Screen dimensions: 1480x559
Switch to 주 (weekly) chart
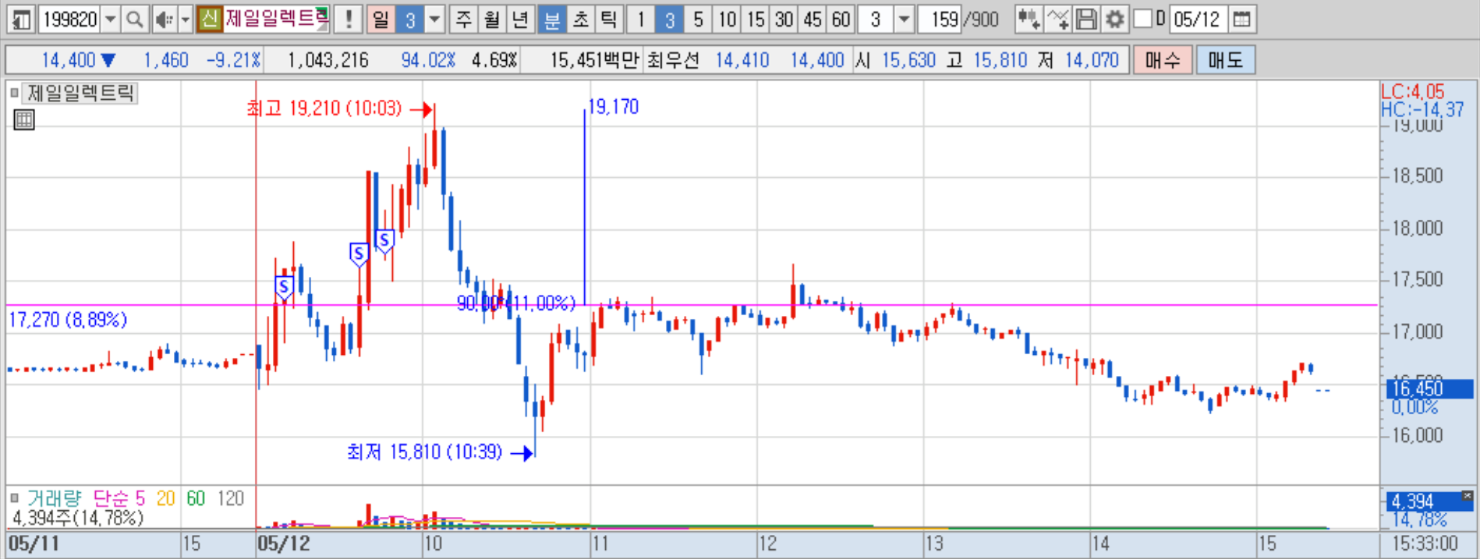pyautogui.click(x=464, y=19)
